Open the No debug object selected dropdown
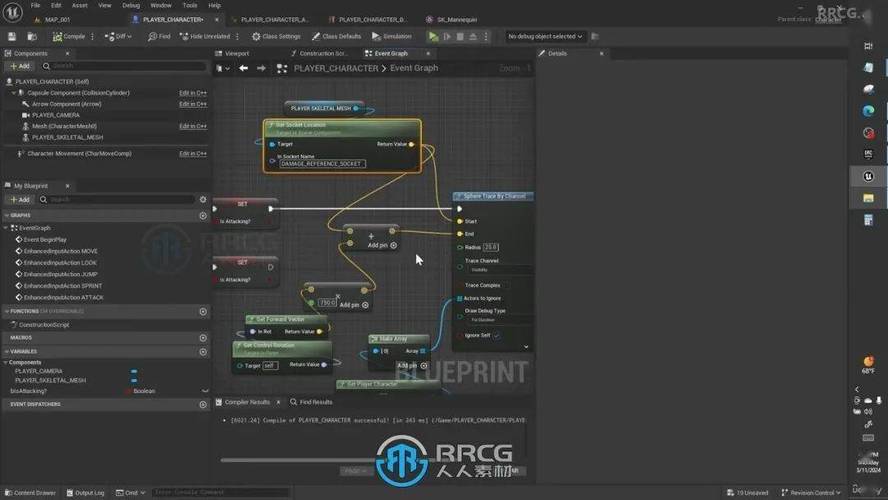The image size is (888, 500). (545, 36)
